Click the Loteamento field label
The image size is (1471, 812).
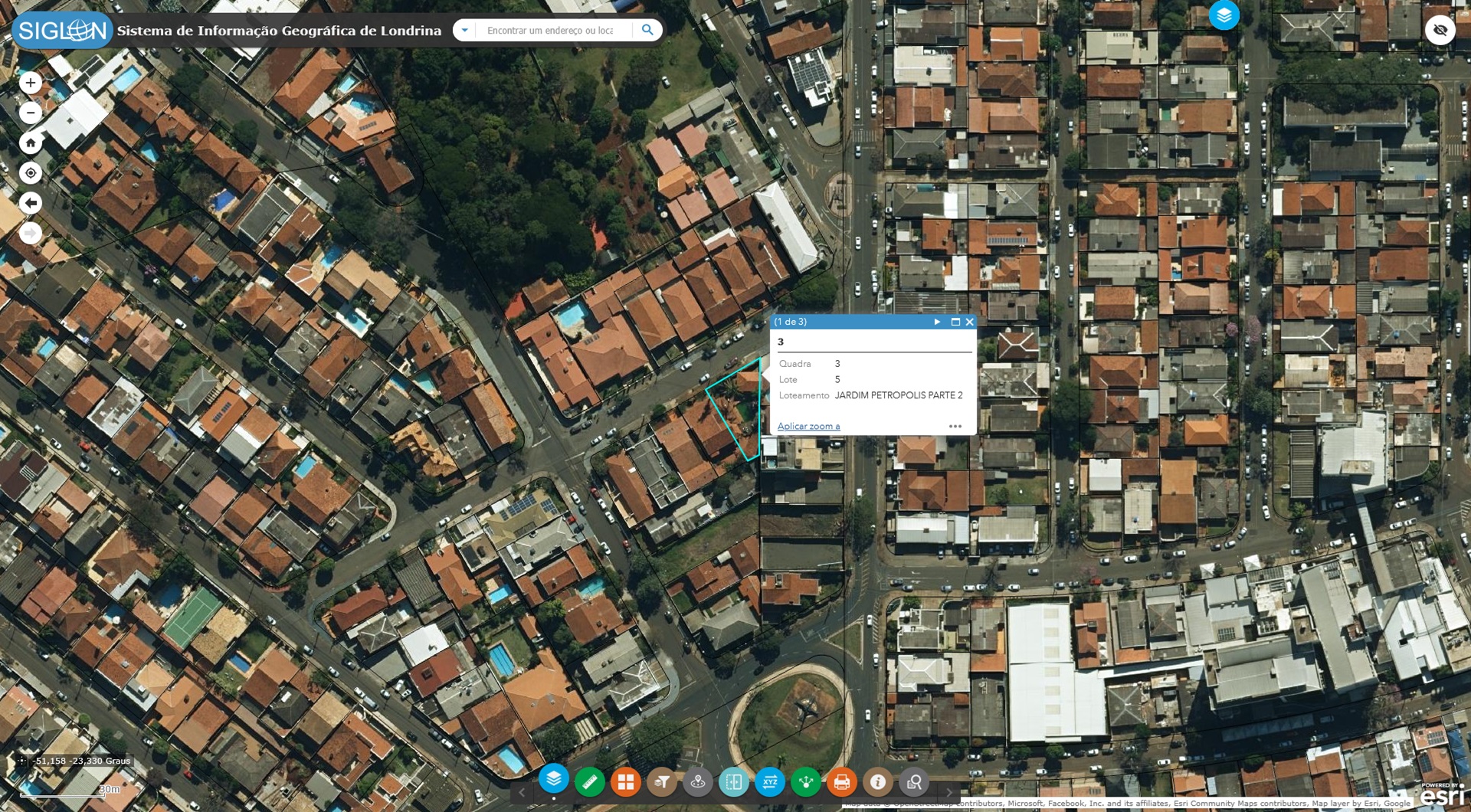click(x=804, y=395)
